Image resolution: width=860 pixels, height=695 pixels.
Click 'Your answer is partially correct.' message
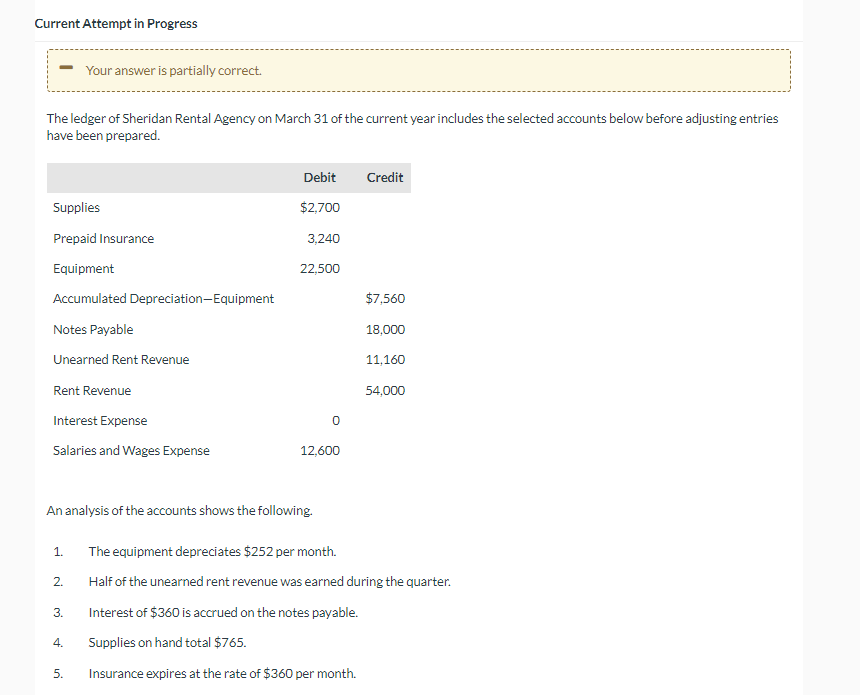[174, 71]
